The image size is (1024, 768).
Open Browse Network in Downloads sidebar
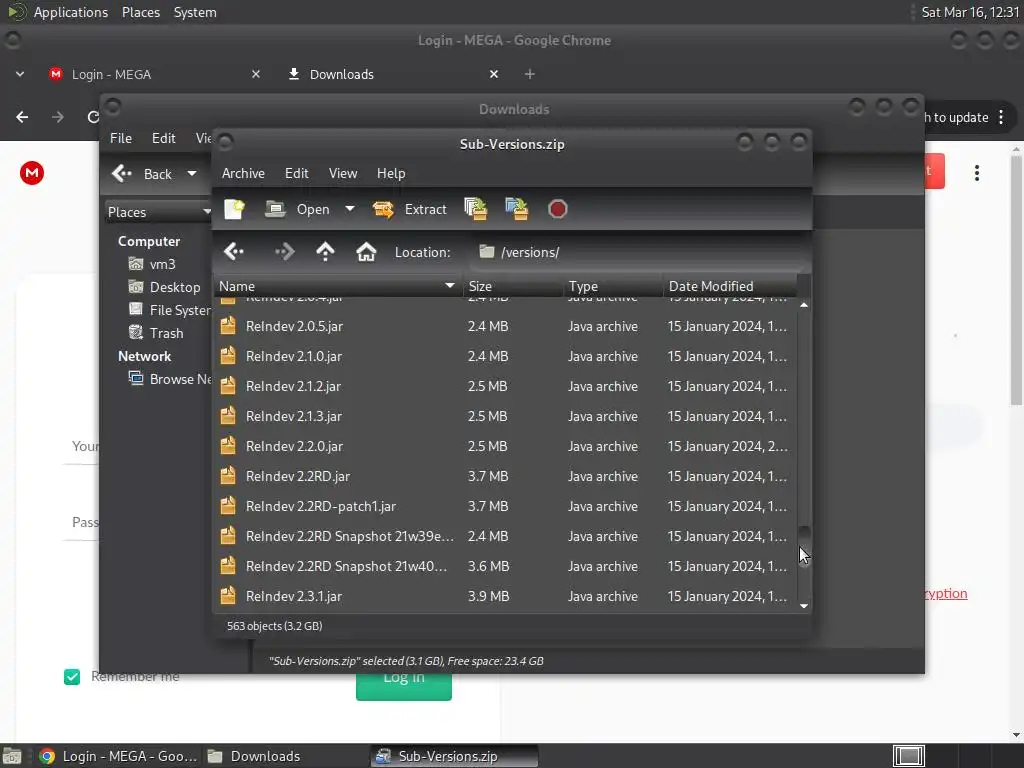[170, 379]
